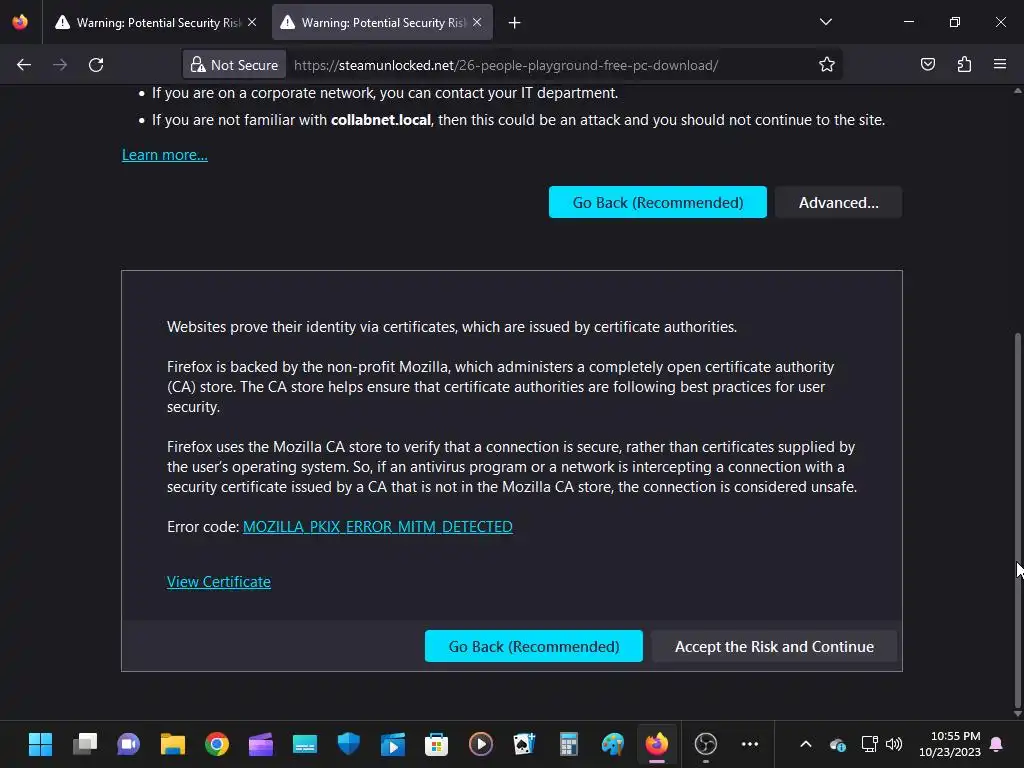The width and height of the screenshot is (1024, 768).
Task: Click the OneDrive cloud tray icon
Action: click(838, 744)
